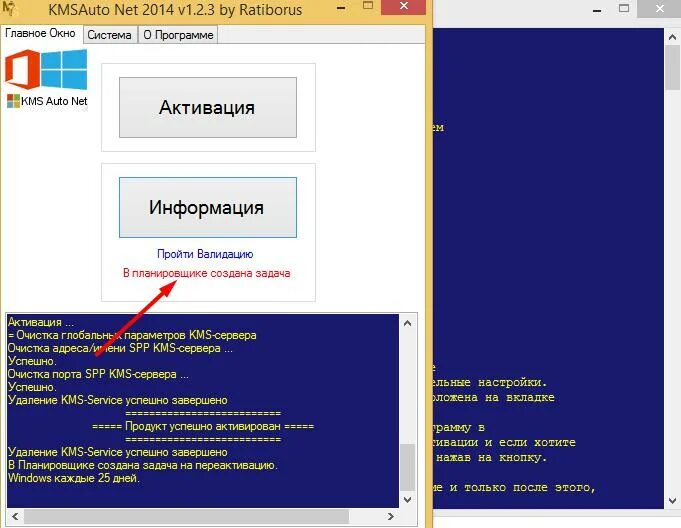Image resolution: width=681 pixels, height=528 pixels.
Task: Maximize the KMSAuto Net window
Action: tap(368, 6)
